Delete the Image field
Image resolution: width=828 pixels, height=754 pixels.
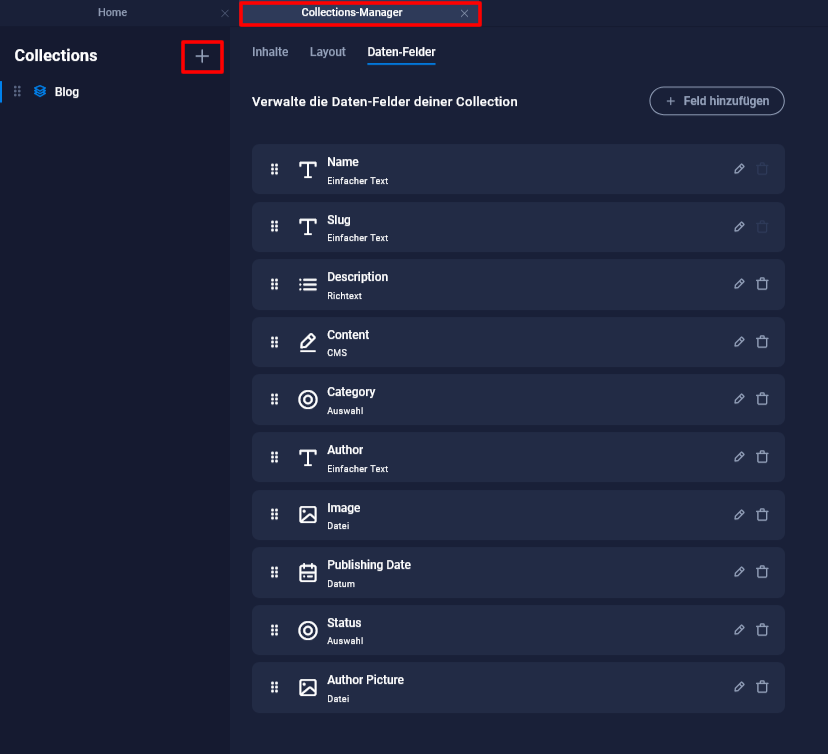762,515
